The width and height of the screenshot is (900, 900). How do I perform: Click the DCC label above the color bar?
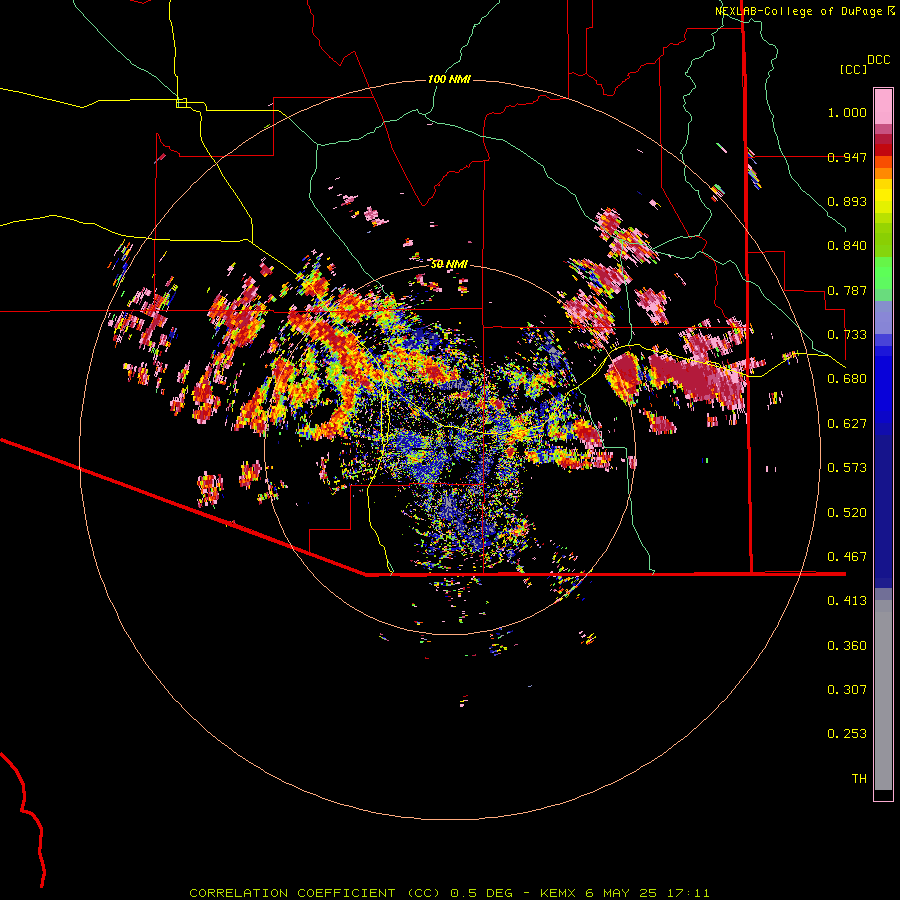pos(878,60)
